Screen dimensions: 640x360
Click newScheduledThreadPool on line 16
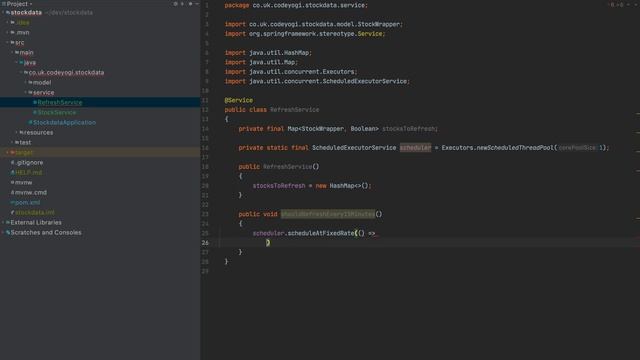[515, 147]
